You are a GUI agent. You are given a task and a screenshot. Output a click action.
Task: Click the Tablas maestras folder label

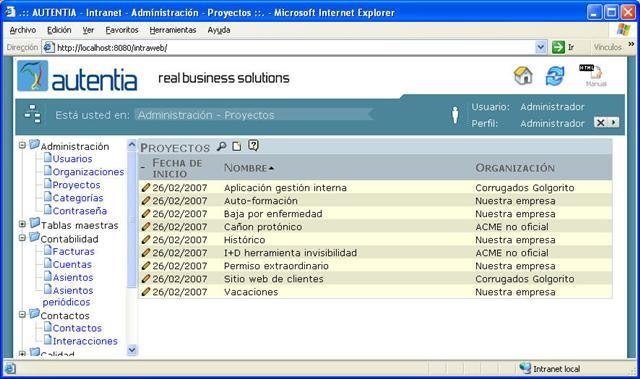point(80,225)
